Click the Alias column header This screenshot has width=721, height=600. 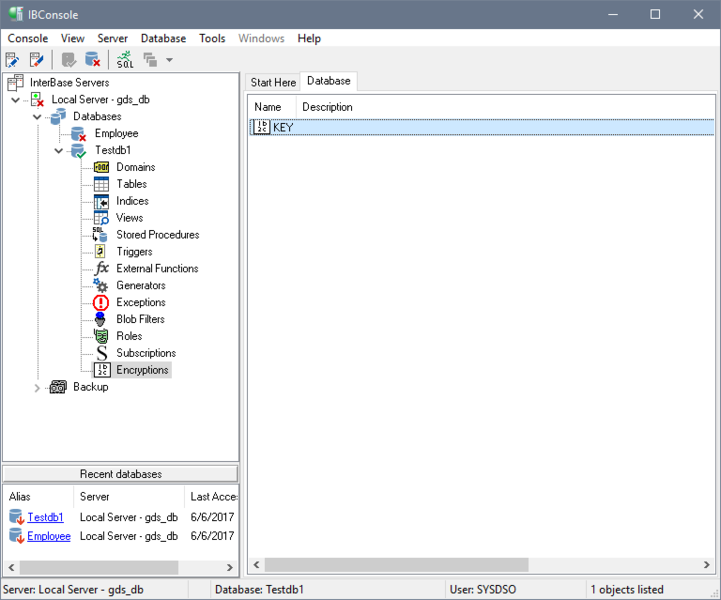coord(39,497)
